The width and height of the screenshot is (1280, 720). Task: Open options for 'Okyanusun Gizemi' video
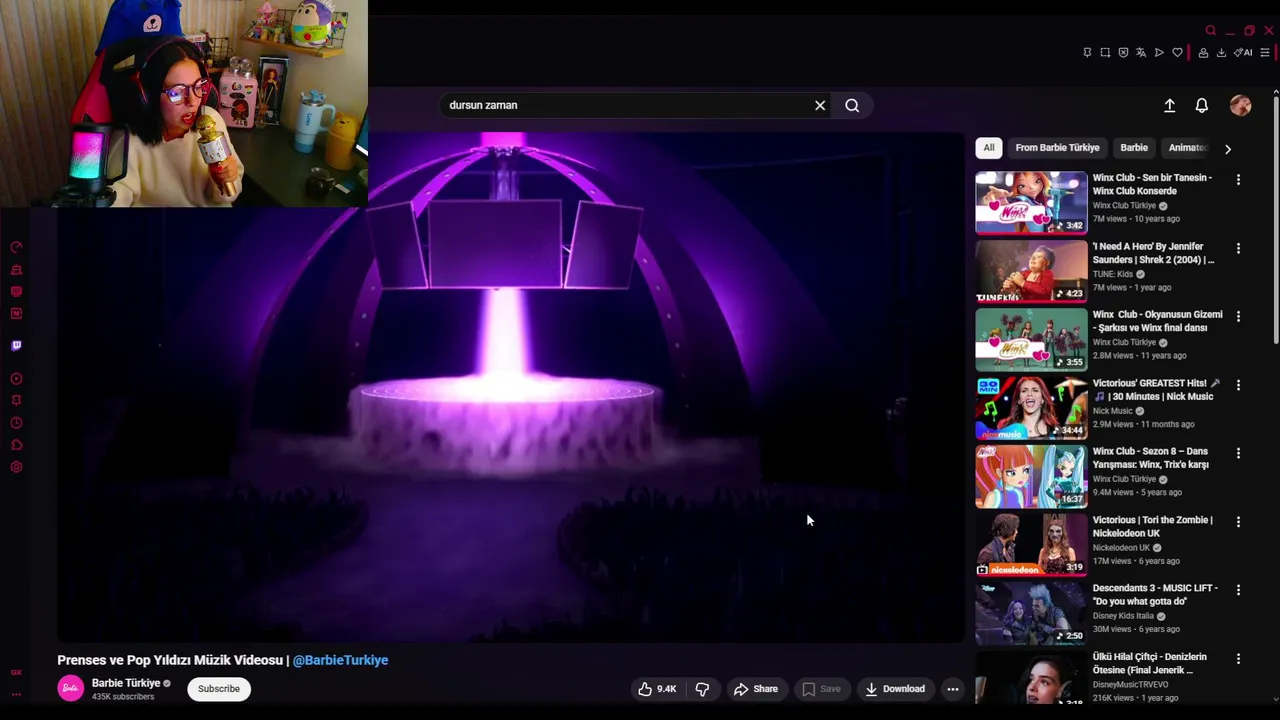pyautogui.click(x=1238, y=317)
